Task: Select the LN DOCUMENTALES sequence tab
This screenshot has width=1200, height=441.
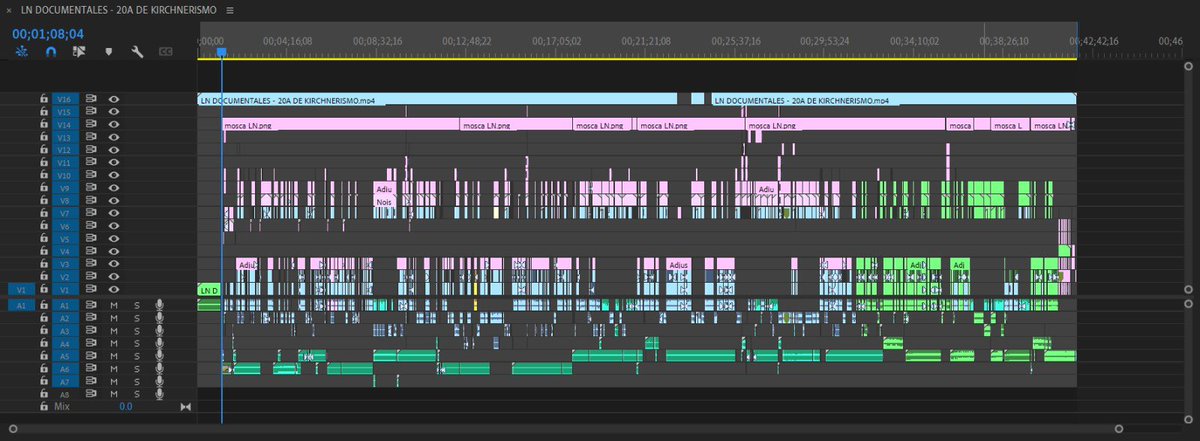Action: 119,9
